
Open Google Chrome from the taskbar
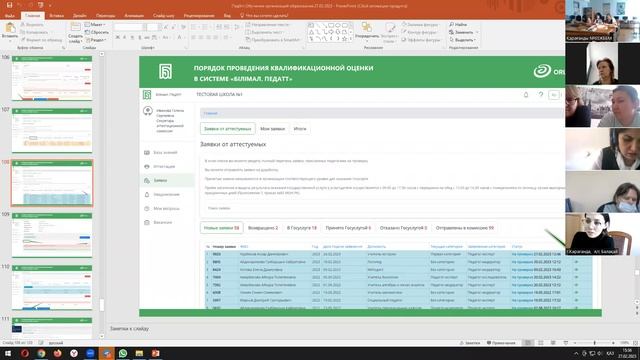[x=41, y=353]
